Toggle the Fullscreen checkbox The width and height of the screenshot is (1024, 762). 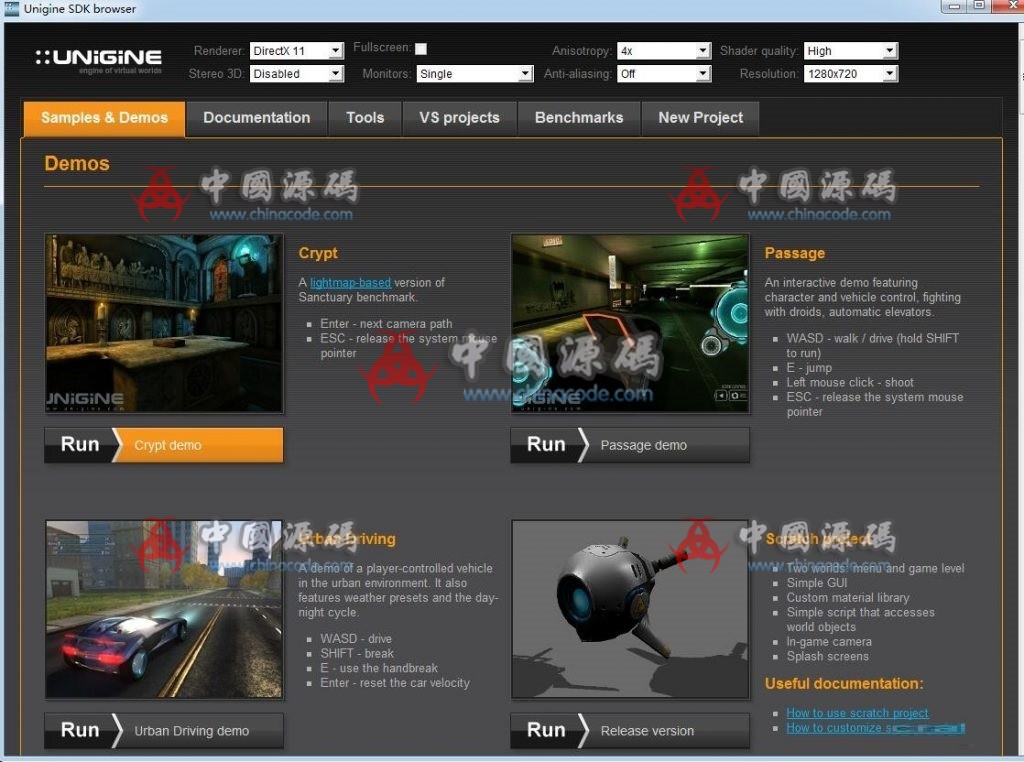coord(421,48)
